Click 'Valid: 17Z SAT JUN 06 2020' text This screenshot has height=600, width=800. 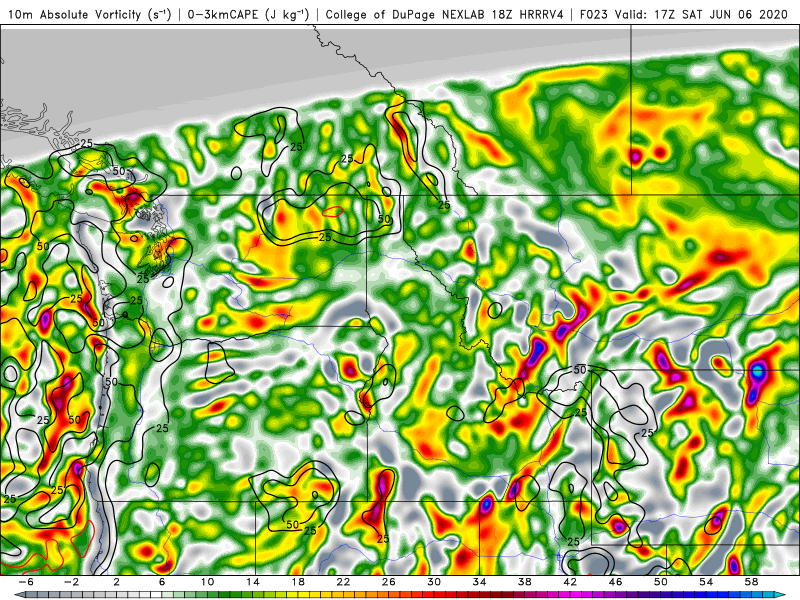[x=701, y=14]
